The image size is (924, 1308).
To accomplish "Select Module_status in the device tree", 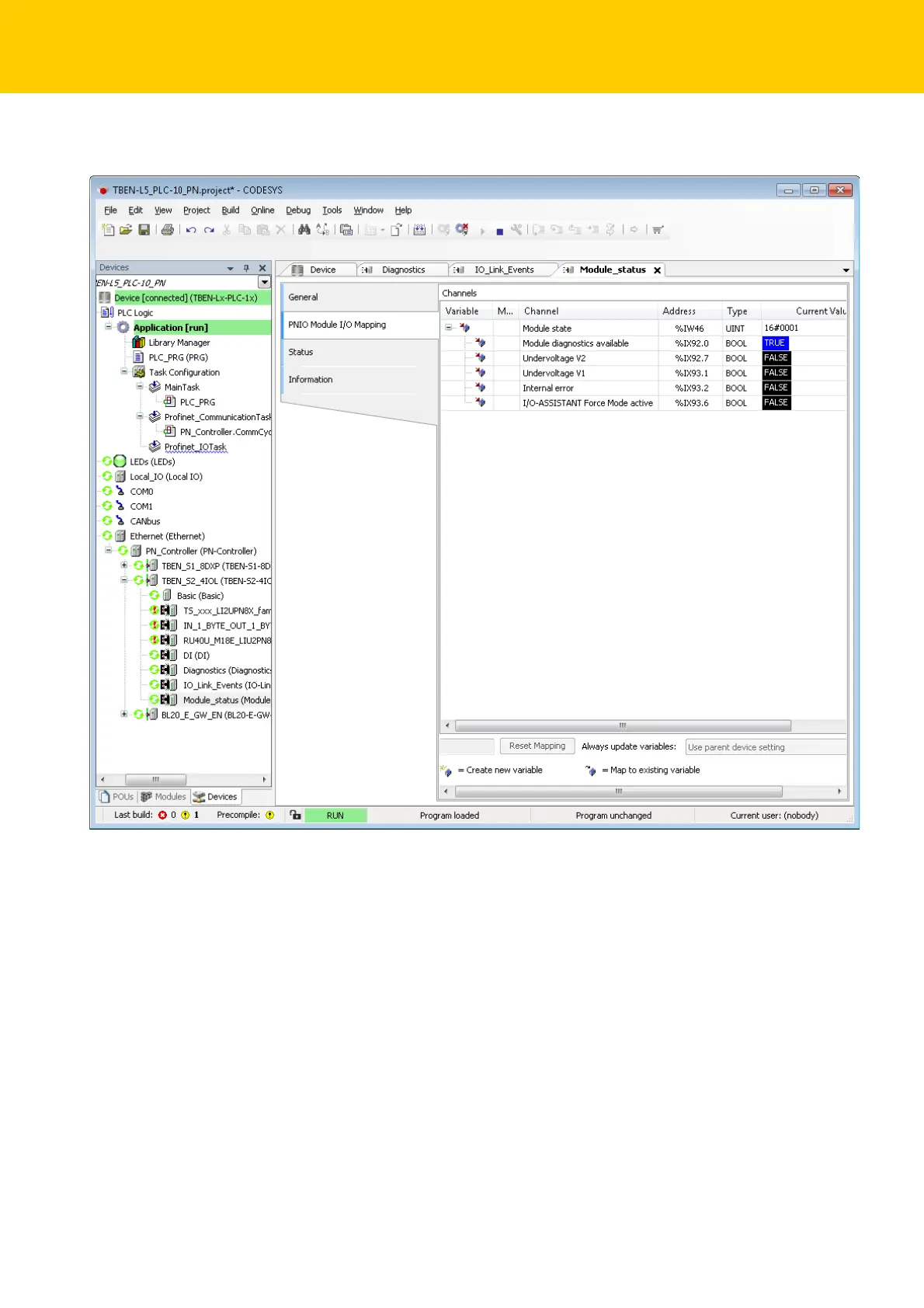I will (226, 700).
